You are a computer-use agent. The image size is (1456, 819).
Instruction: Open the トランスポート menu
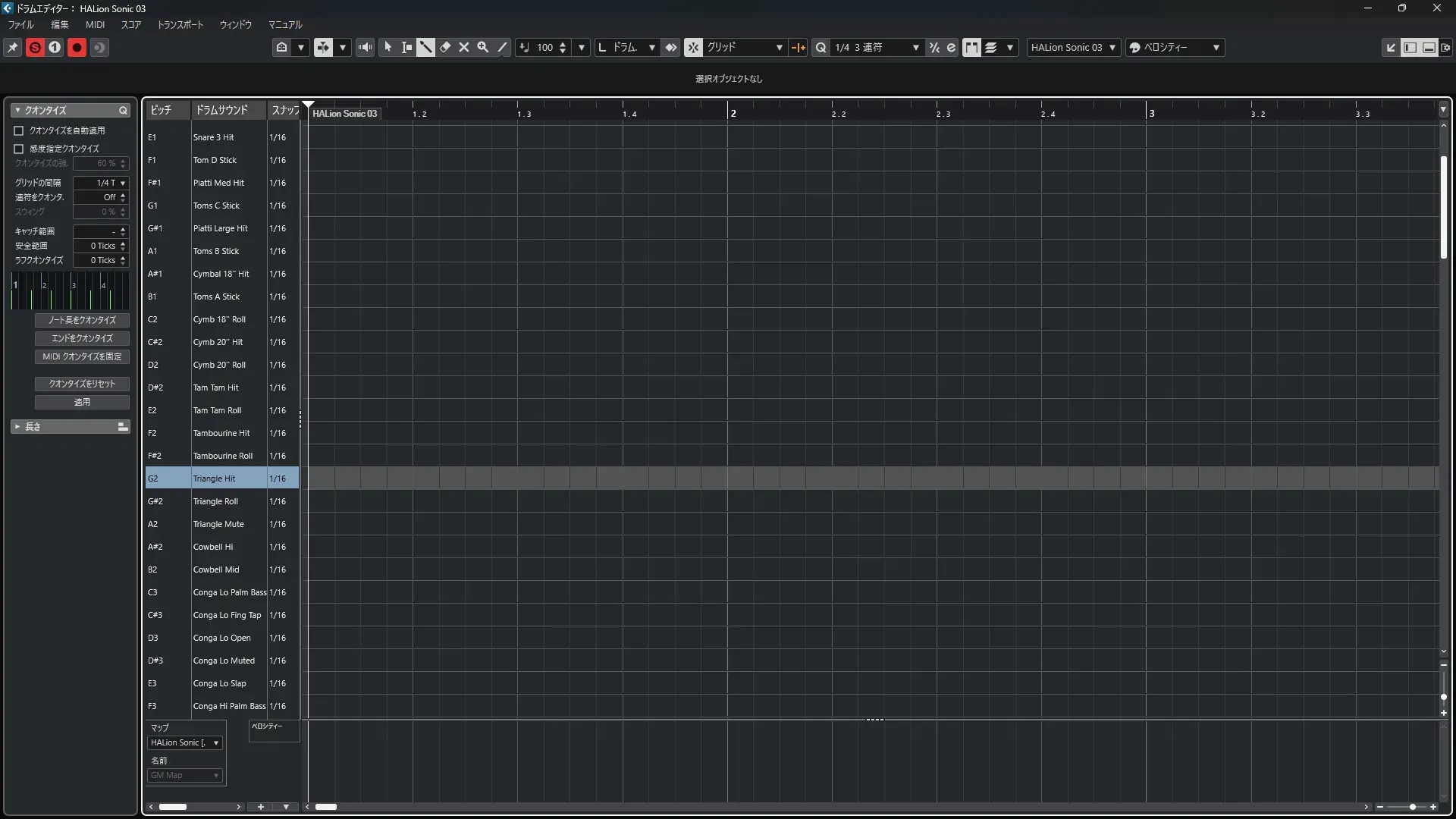tap(180, 24)
